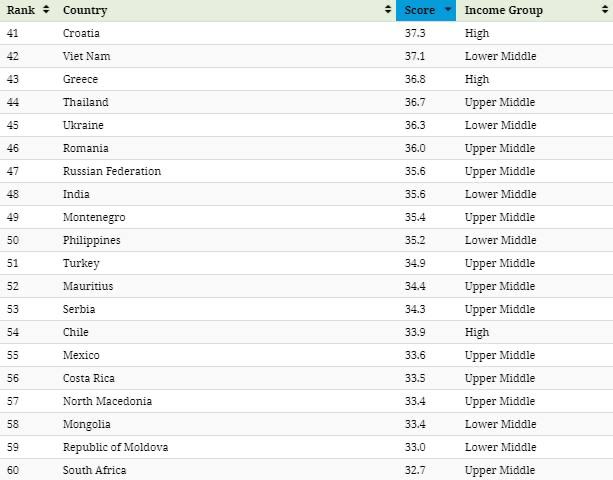This screenshot has height=480, width=613.
Task: Click Upper Middle in Turkey row
Action: pyautogui.click(x=500, y=264)
